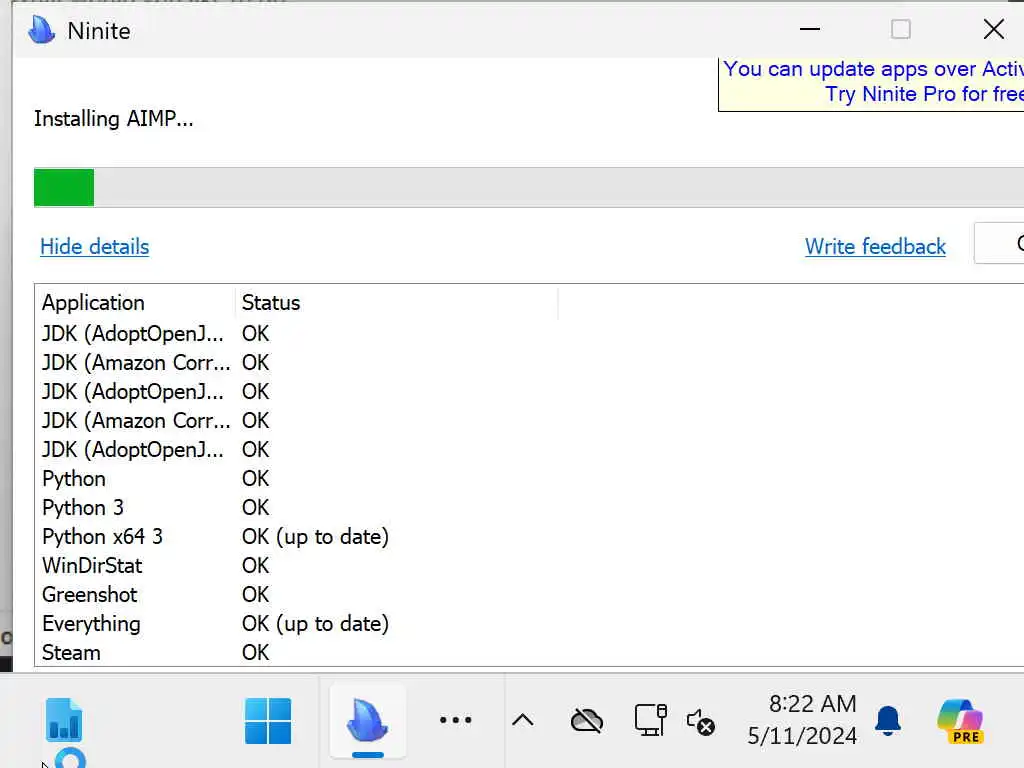Close the Ninite window
Image resolution: width=1024 pixels, height=768 pixels.
tap(994, 29)
